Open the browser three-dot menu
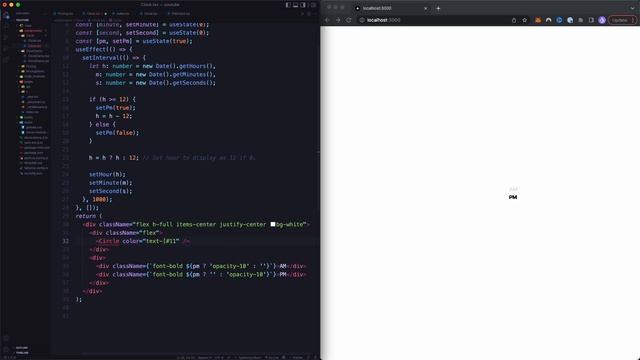 tap(633, 20)
